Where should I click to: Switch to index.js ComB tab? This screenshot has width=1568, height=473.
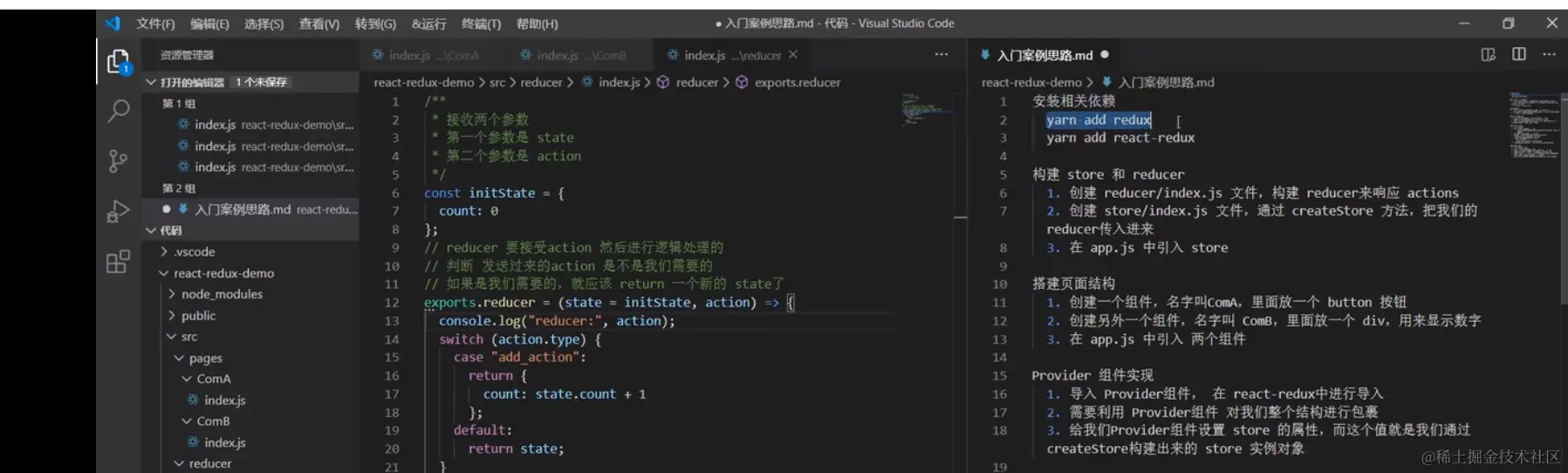(x=580, y=55)
